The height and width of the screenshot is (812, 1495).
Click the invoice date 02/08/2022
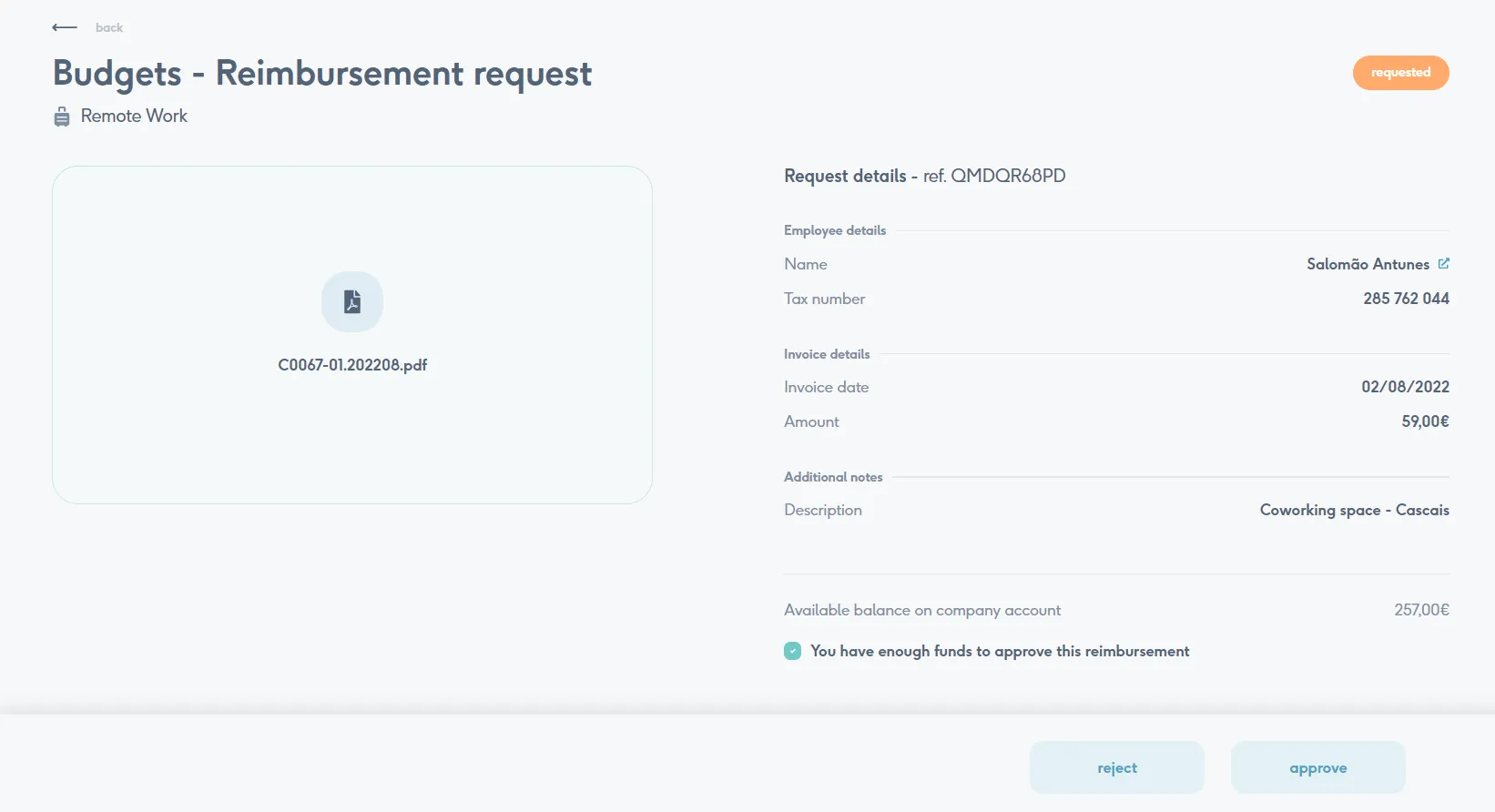(1405, 387)
